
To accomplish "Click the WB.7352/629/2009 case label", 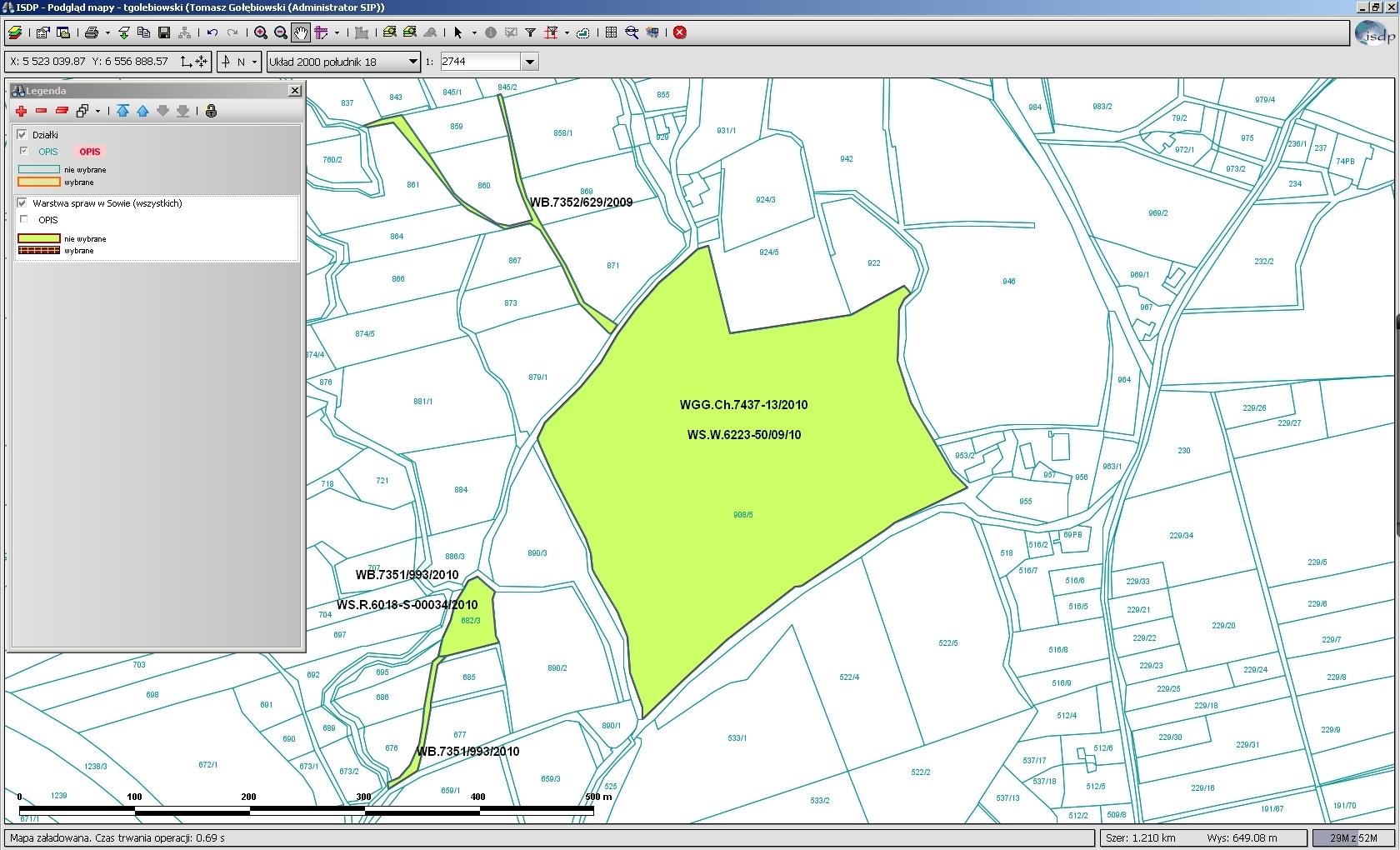I will (582, 202).
